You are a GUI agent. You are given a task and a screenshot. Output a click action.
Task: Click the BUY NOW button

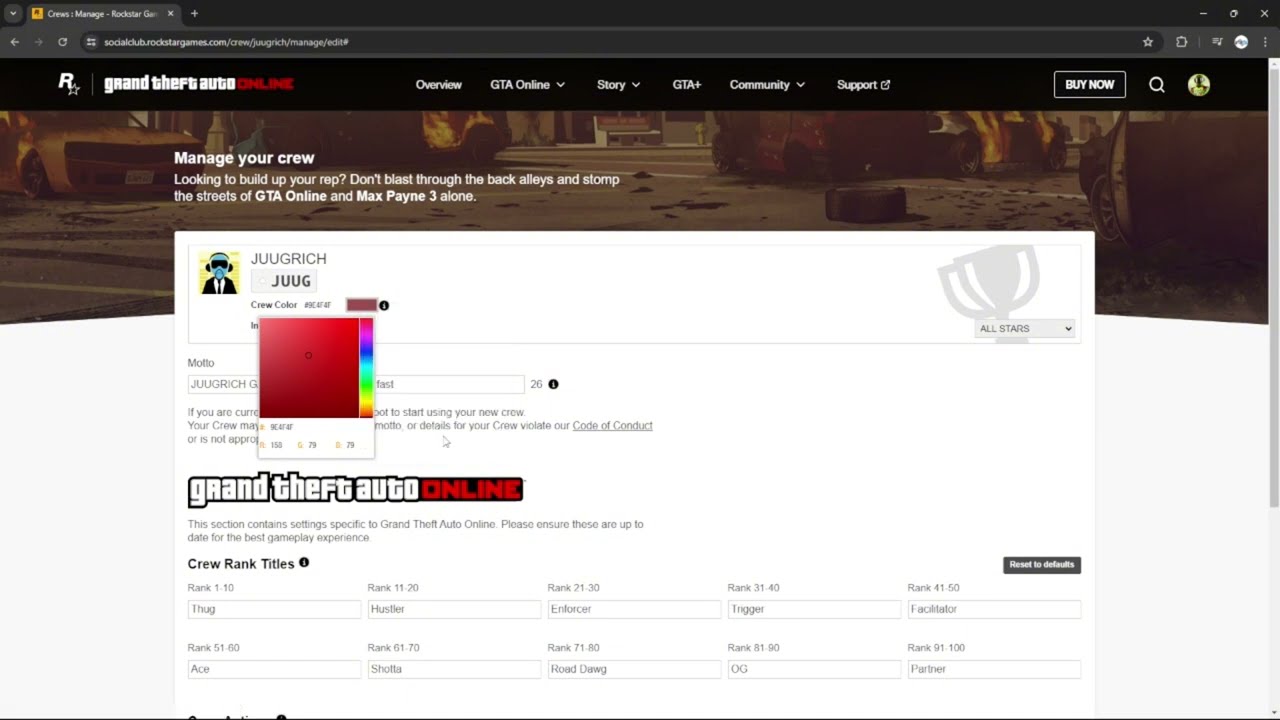[1090, 85]
